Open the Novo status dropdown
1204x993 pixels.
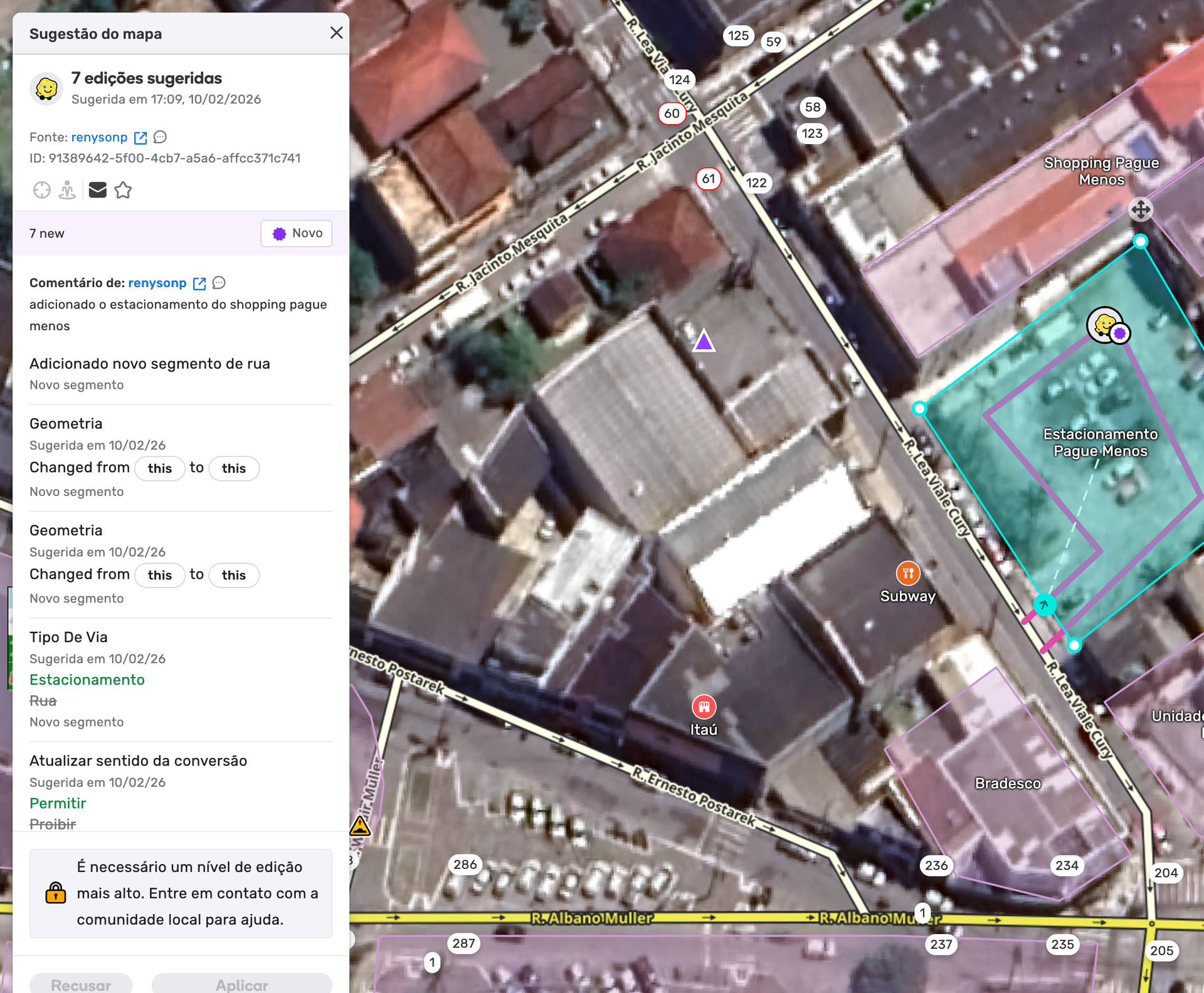pos(297,233)
